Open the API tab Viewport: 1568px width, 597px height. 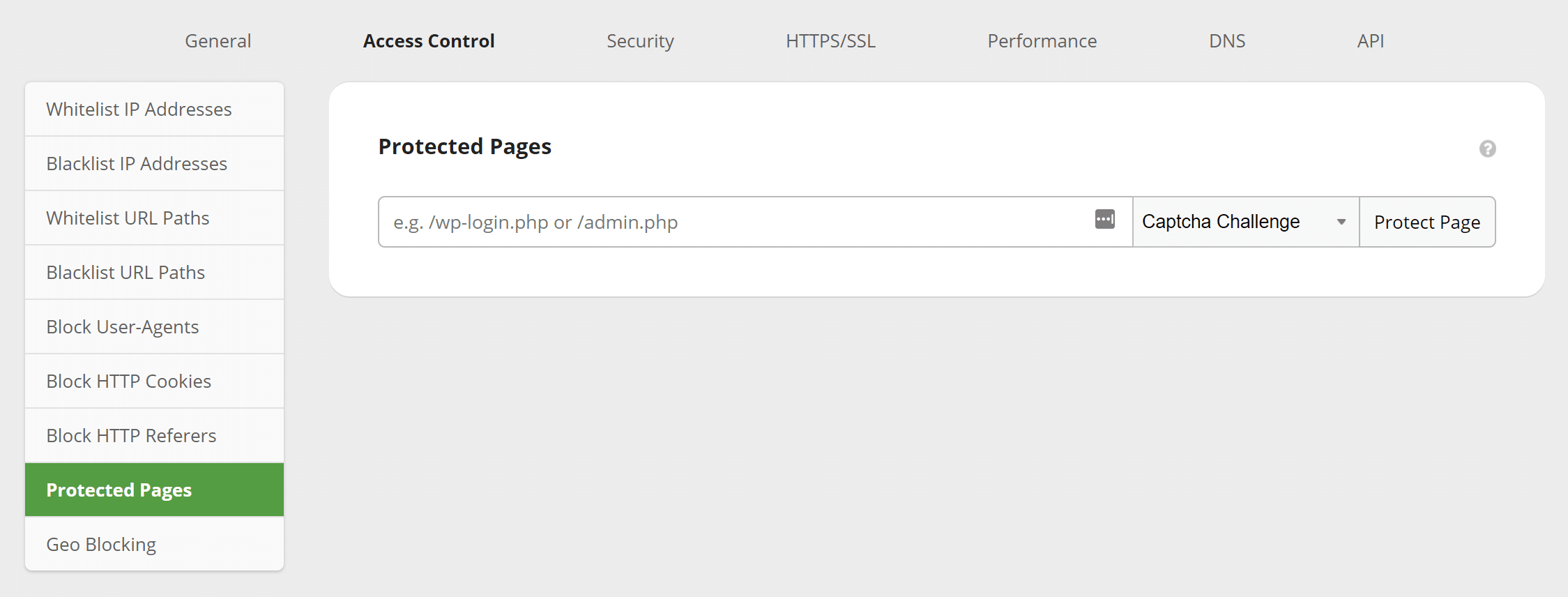(1370, 41)
